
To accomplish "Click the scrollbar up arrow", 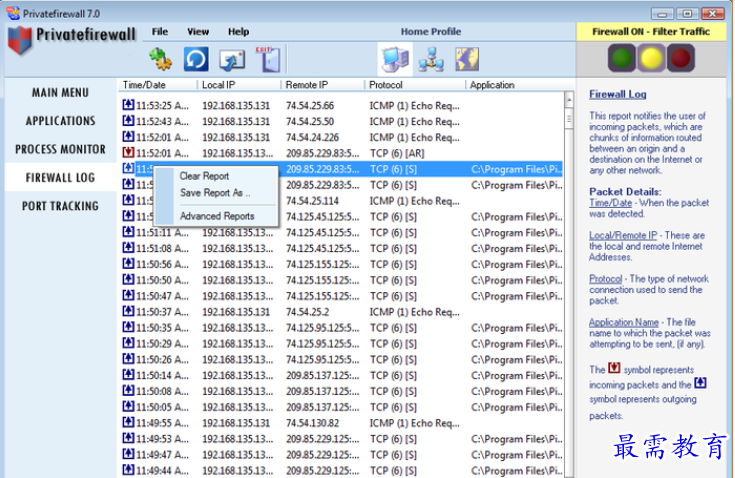I will (x=569, y=99).
